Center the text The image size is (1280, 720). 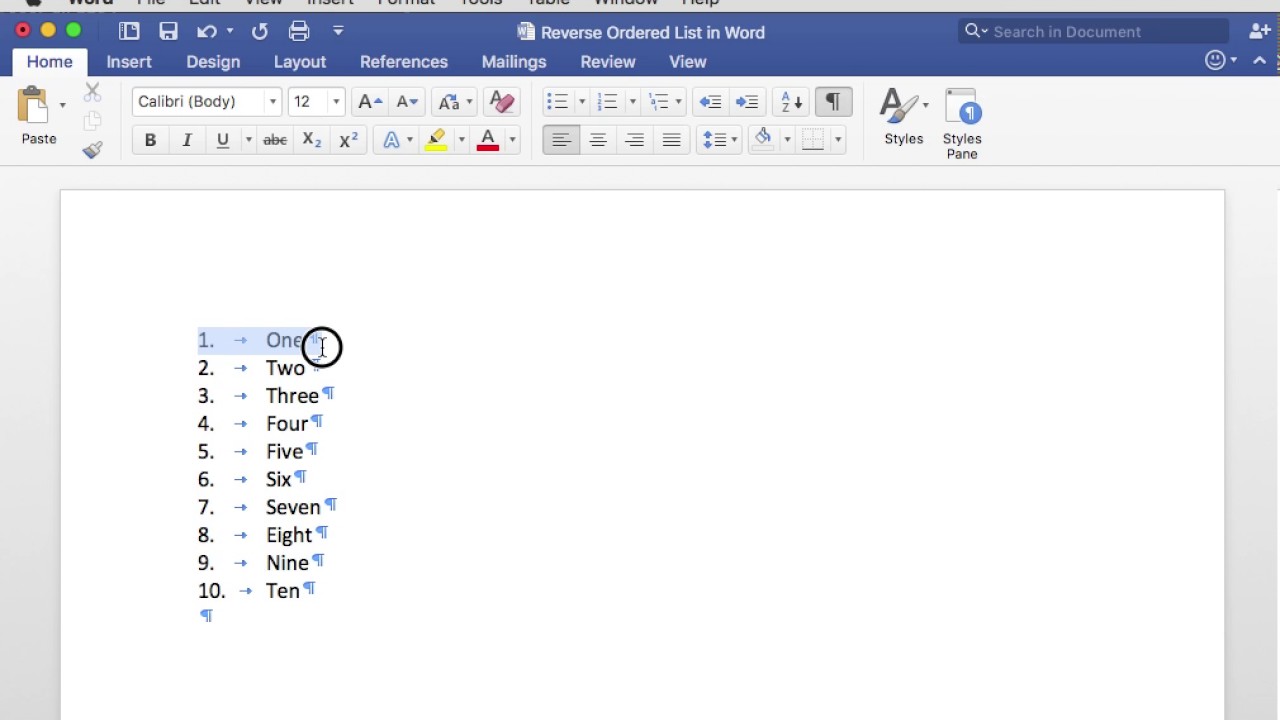[598, 141]
